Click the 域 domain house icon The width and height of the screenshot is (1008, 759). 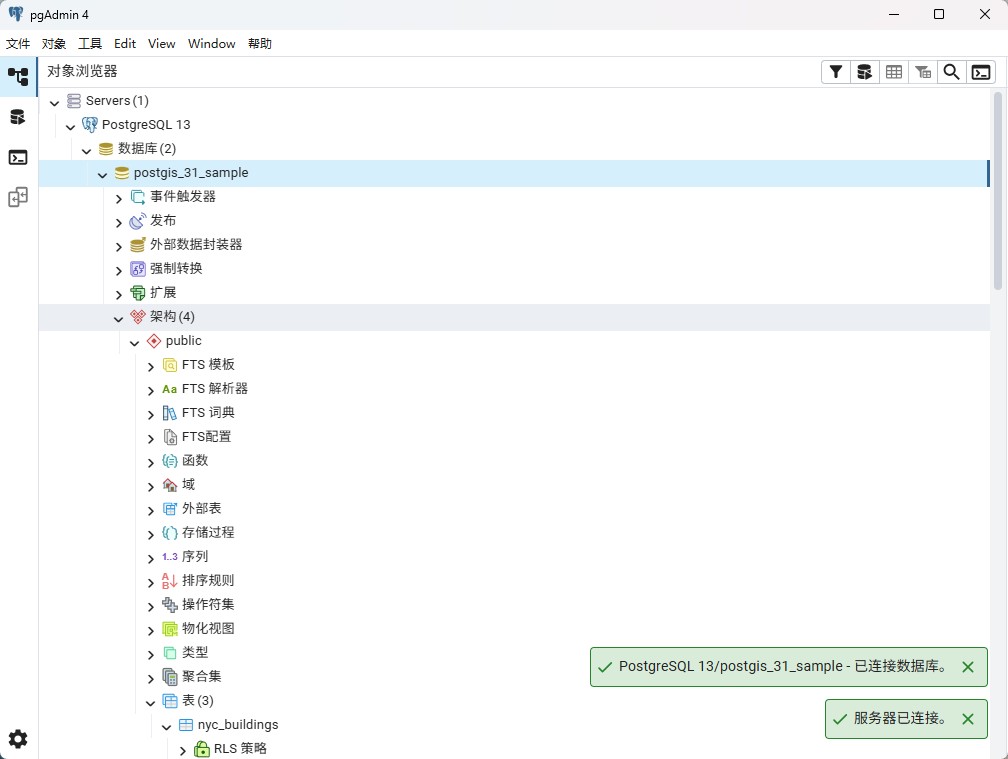click(x=170, y=485)
